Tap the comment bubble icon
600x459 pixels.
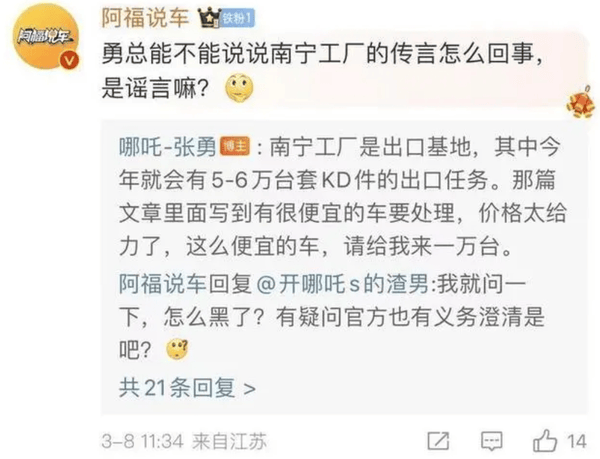pyautogui.click(x=491, y=441)
